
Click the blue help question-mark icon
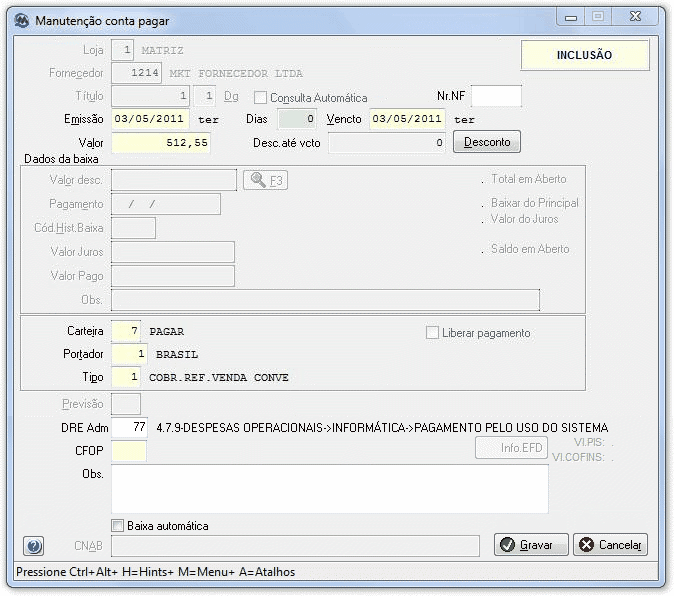[33, 546]
